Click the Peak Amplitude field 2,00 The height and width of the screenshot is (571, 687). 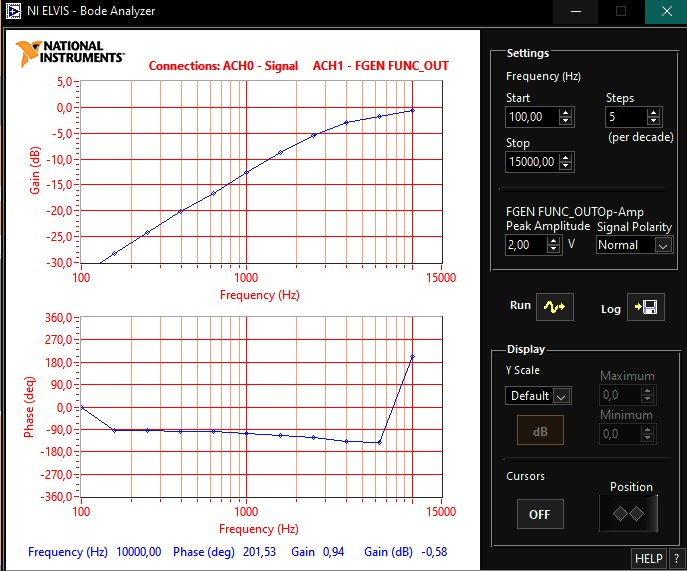[x=526, y=245]
